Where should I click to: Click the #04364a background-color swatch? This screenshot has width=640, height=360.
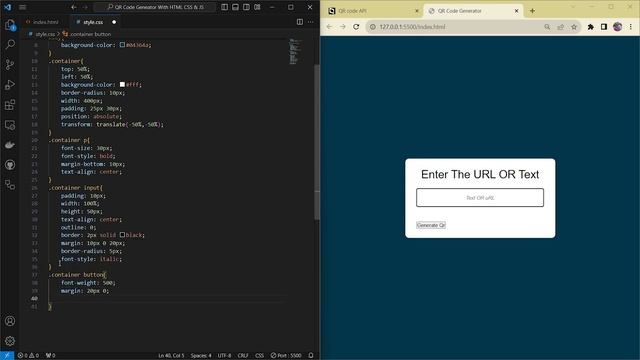click(x=122, y=45)
